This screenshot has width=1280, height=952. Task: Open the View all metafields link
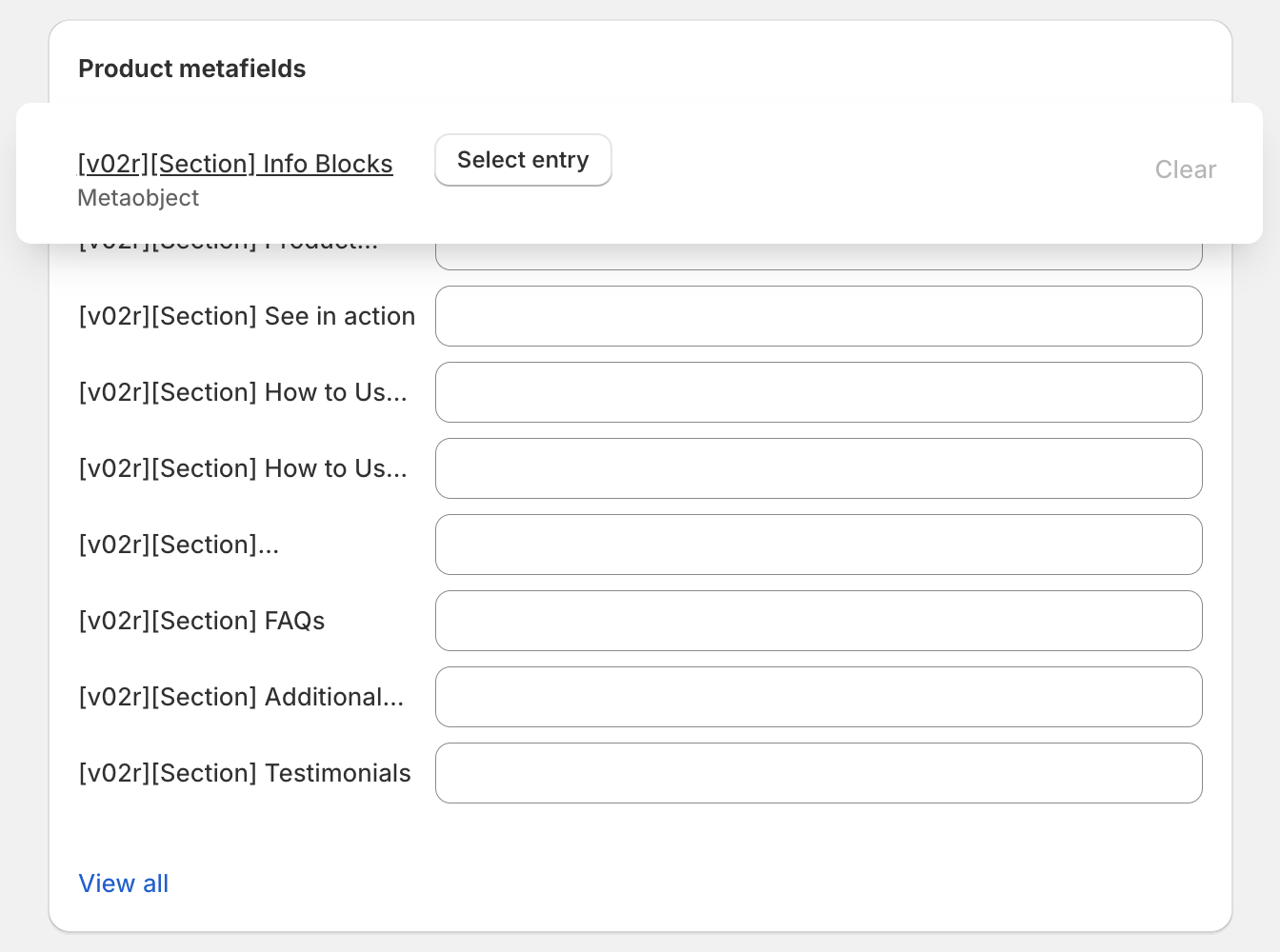tap(124, 883)
